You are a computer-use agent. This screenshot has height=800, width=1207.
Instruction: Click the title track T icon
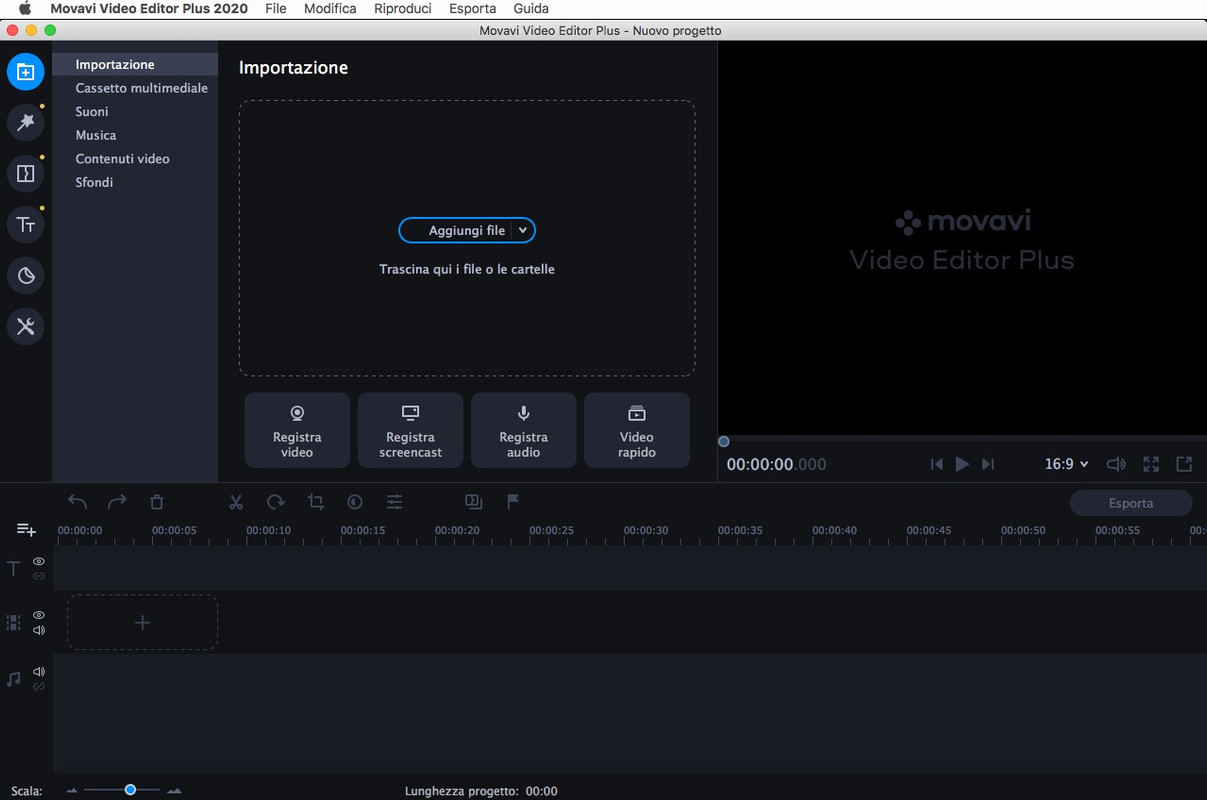(13, 569)
